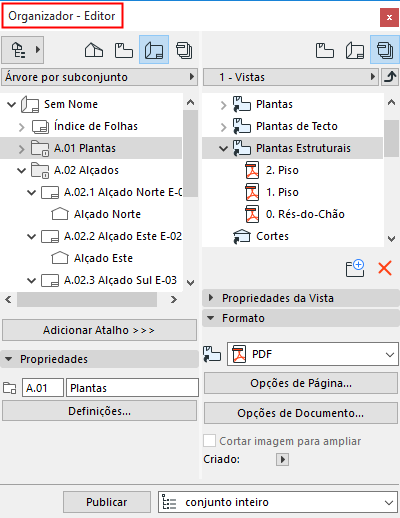Screen dimensions: 400x518
Task: Click the A.01 ID input field
Action: click(43, 388)
